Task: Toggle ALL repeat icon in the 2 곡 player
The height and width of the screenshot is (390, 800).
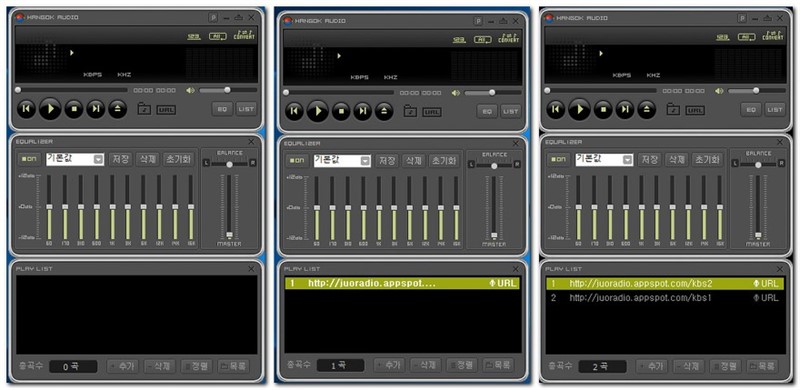Action: pyautogui.click(x=746, y=37)
